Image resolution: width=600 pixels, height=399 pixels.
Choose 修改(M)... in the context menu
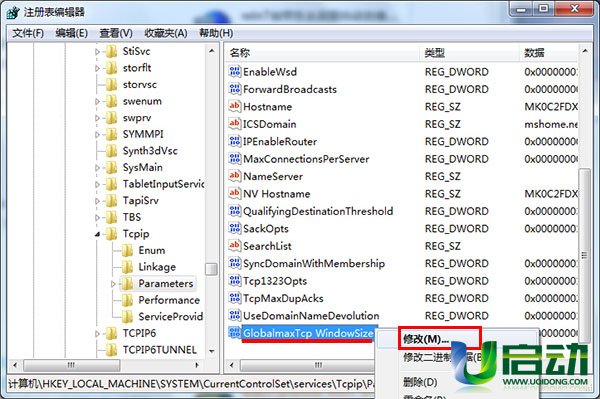(x=426, y=339)
